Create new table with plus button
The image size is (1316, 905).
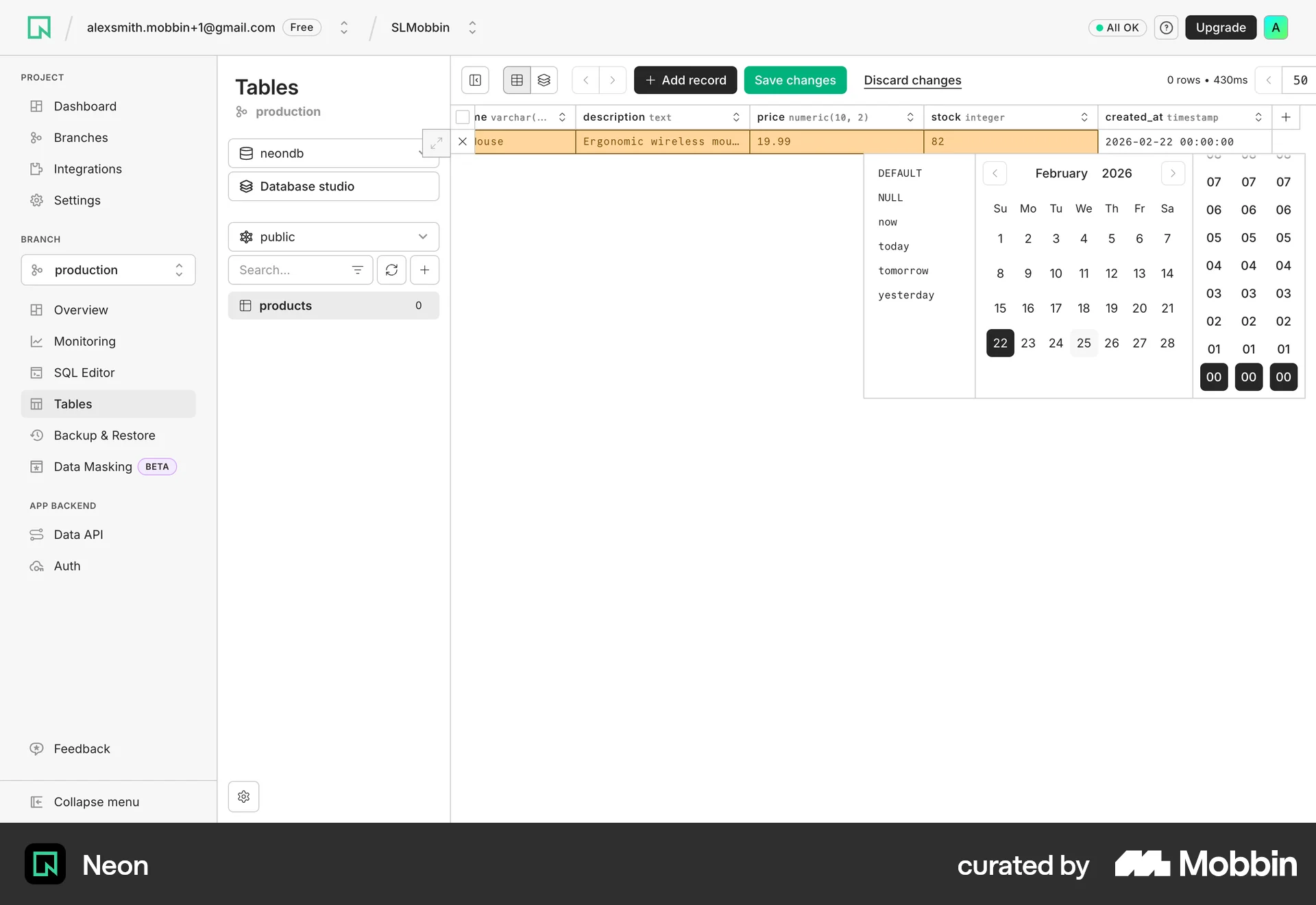pyautogui.click(x=425, y=270)
